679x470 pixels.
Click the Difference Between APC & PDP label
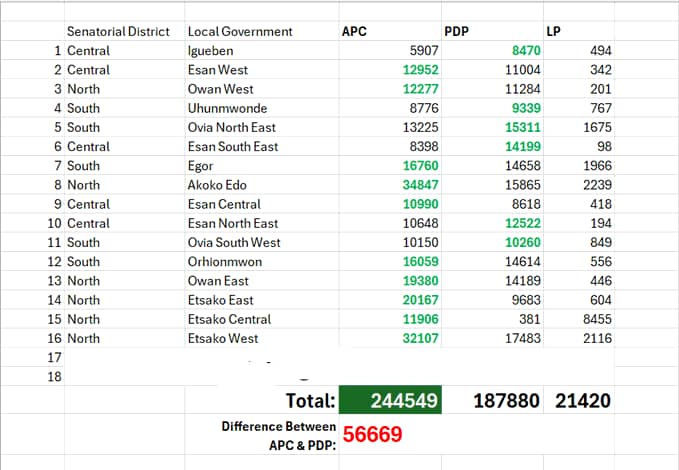[x=279, y=435]
